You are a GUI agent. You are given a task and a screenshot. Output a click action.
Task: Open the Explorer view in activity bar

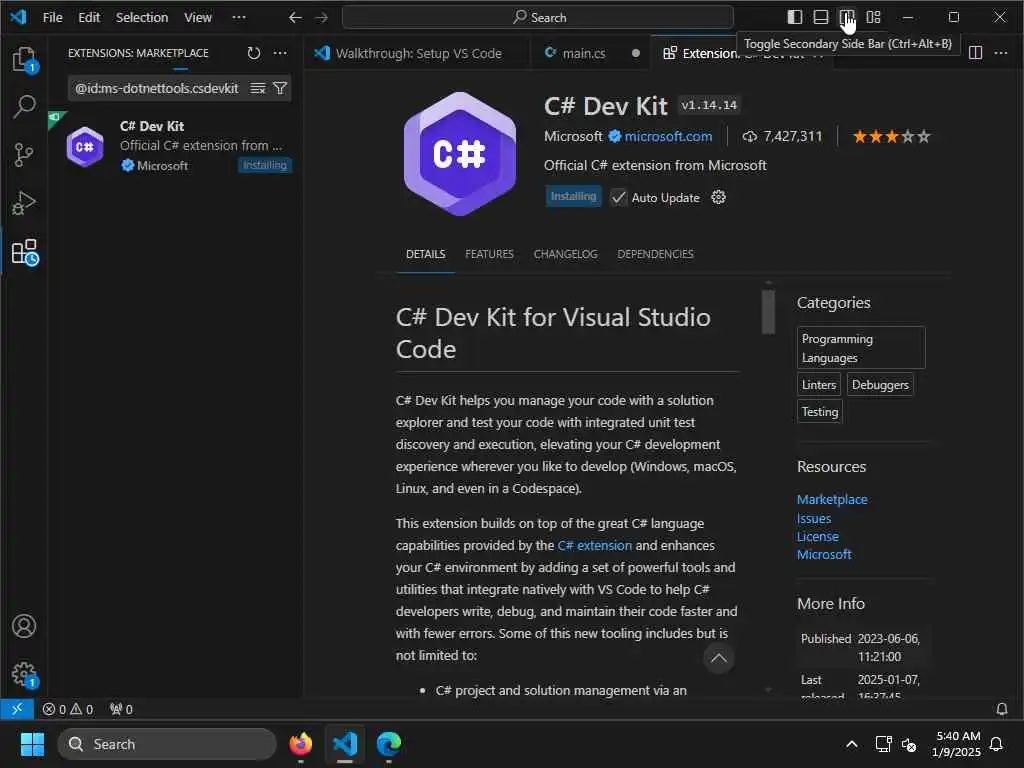tap(24, 59)
